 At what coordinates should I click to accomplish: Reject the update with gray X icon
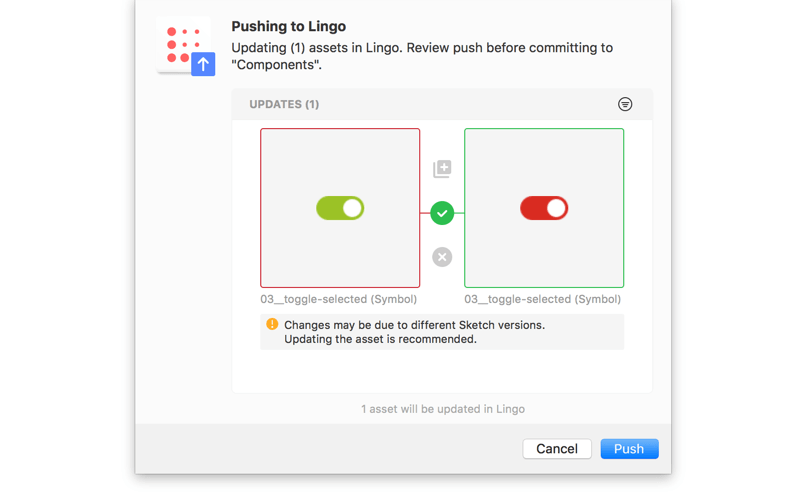[442, 257]
